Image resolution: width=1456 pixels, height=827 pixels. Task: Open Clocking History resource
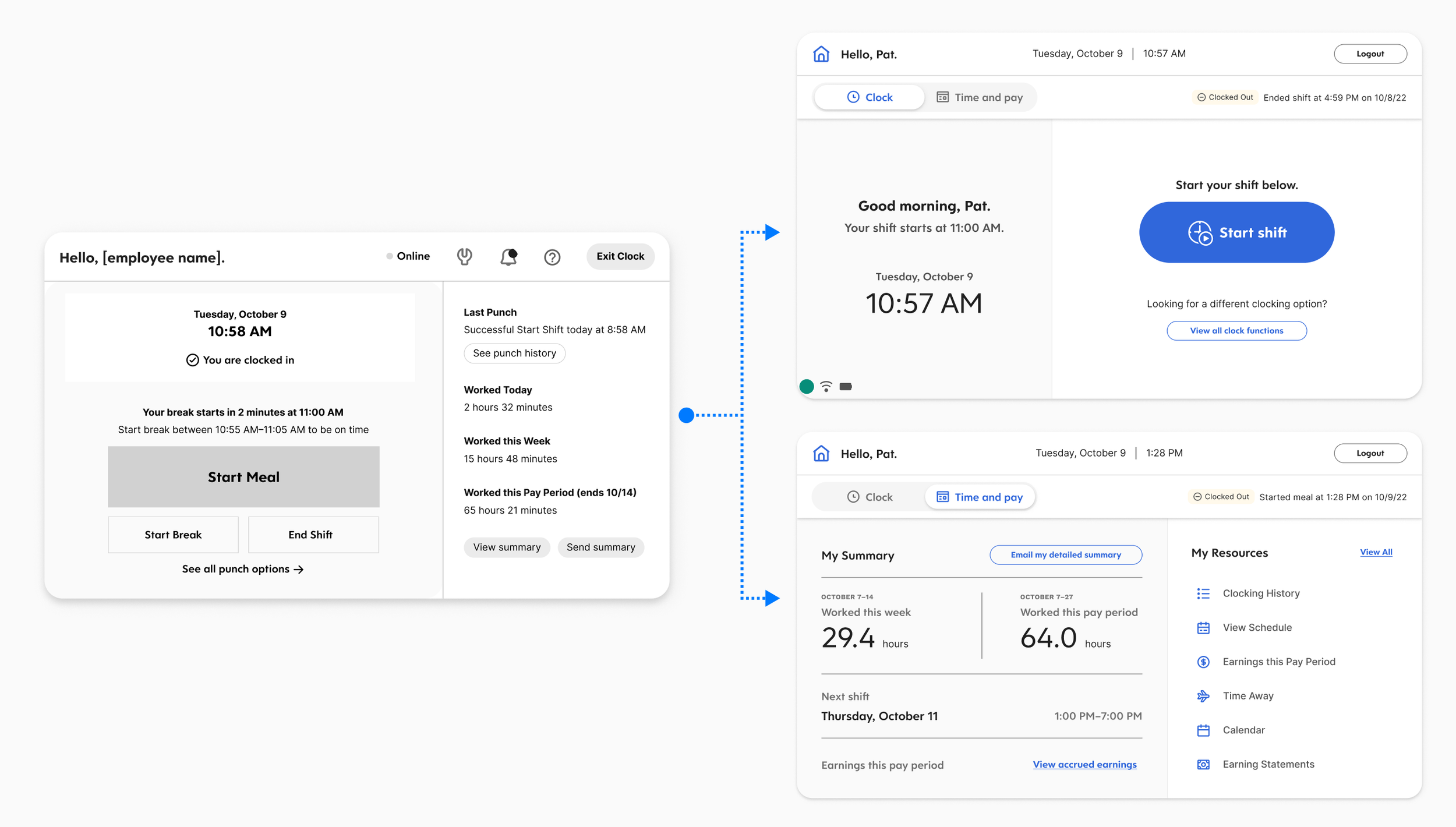(1261, 593)
